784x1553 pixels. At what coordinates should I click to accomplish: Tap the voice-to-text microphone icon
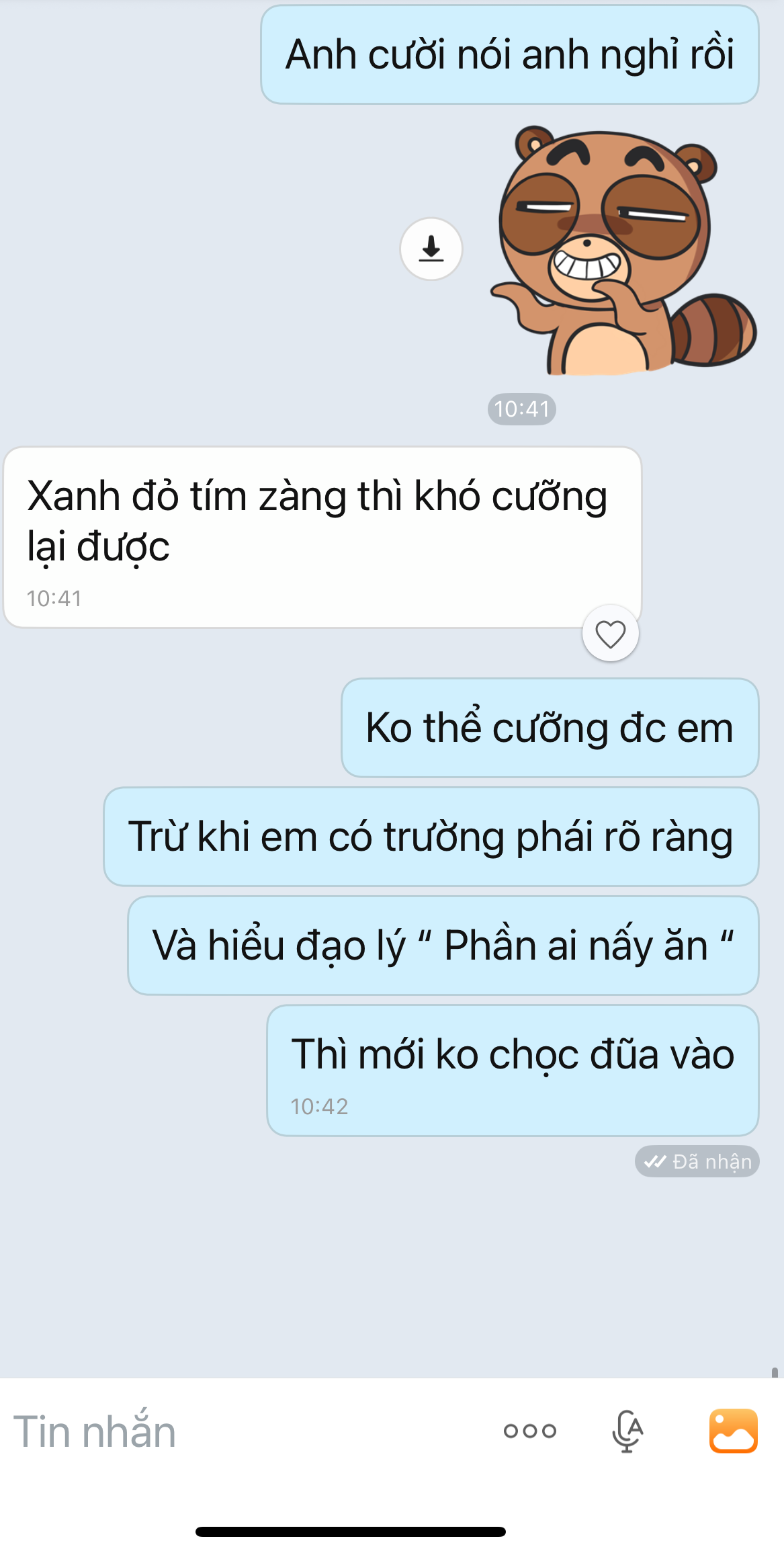[x=627, y=1431]
